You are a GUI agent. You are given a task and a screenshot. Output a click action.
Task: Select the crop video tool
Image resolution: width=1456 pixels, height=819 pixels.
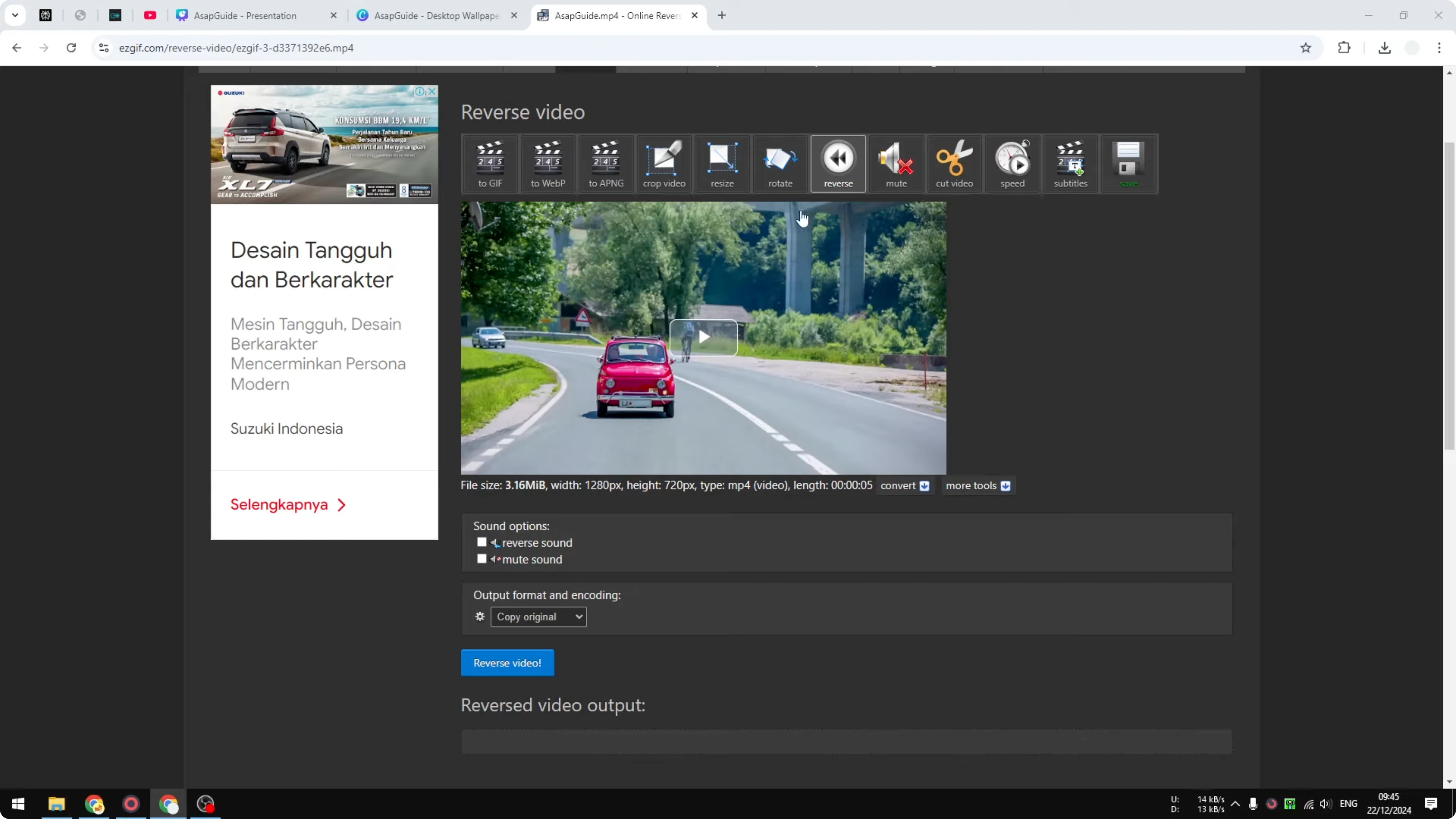664,163
